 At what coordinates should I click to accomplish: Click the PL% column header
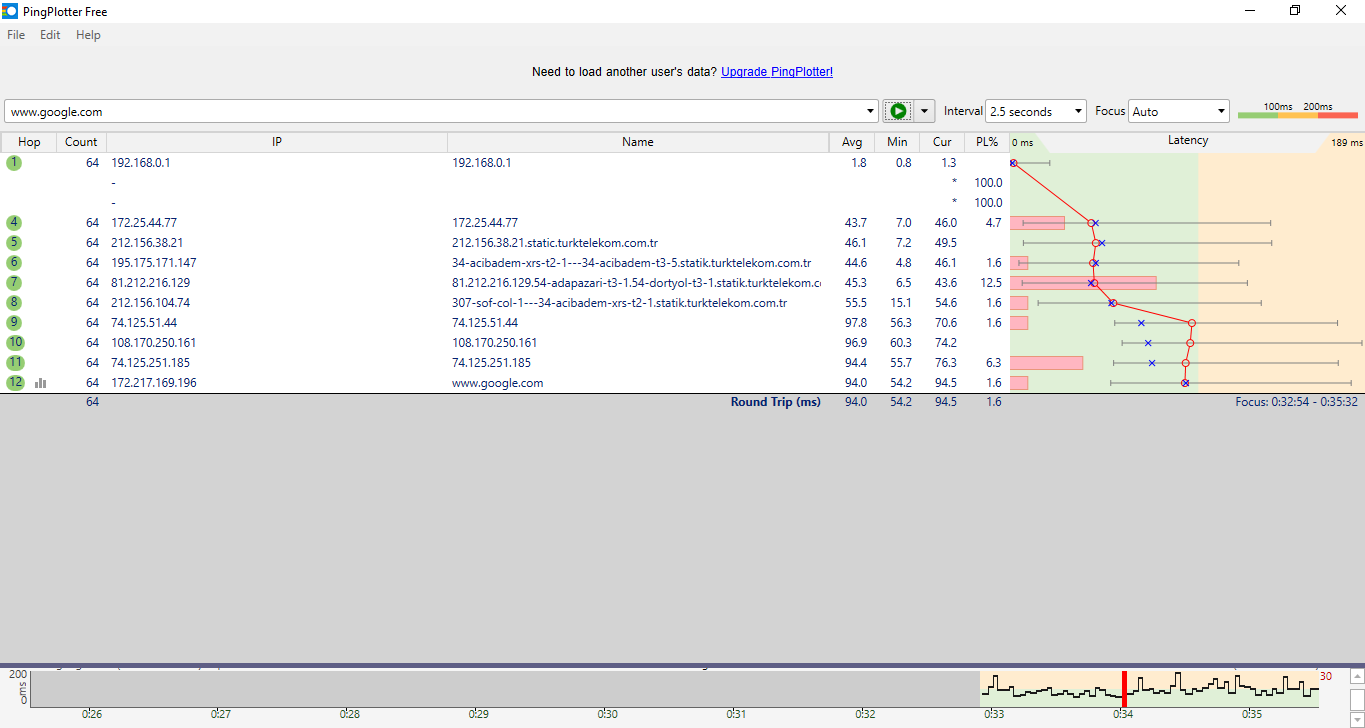(987, 142)
